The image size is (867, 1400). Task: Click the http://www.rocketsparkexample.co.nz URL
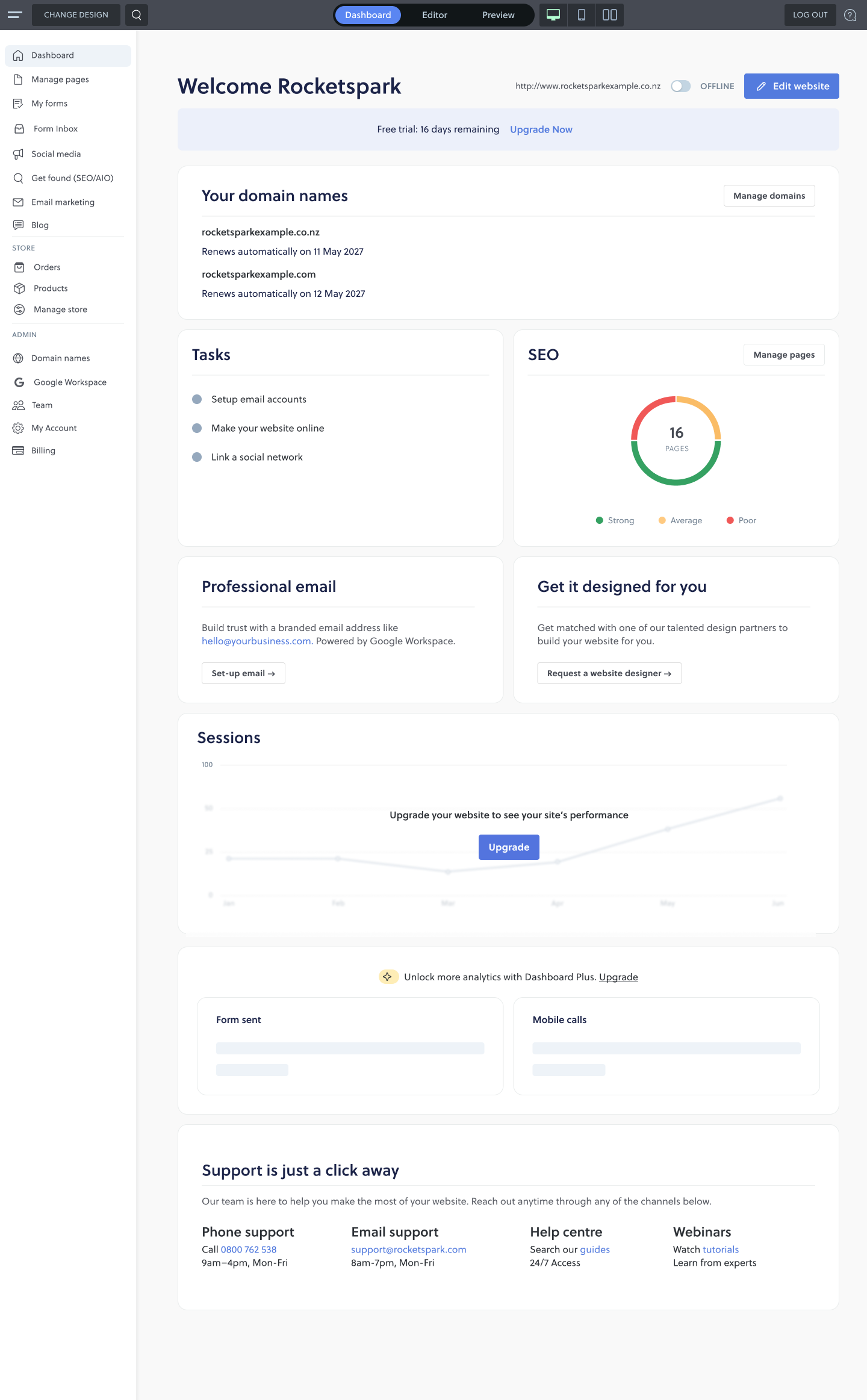pos(588,86)
